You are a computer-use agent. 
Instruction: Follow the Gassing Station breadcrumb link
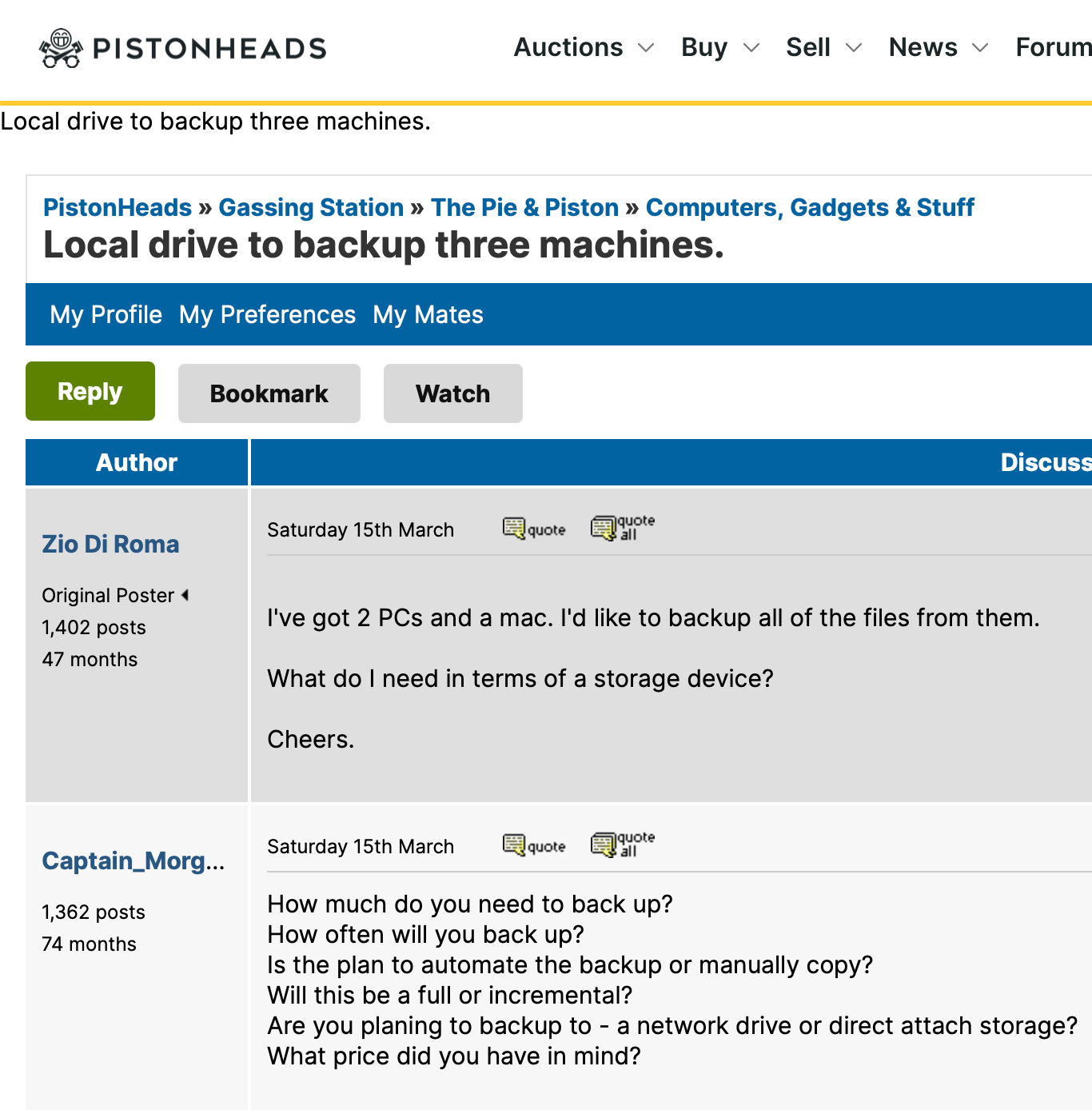[311, 207]
